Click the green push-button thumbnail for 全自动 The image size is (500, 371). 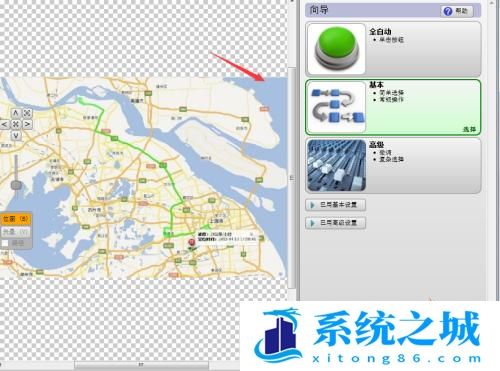click(x=336, y=49)
